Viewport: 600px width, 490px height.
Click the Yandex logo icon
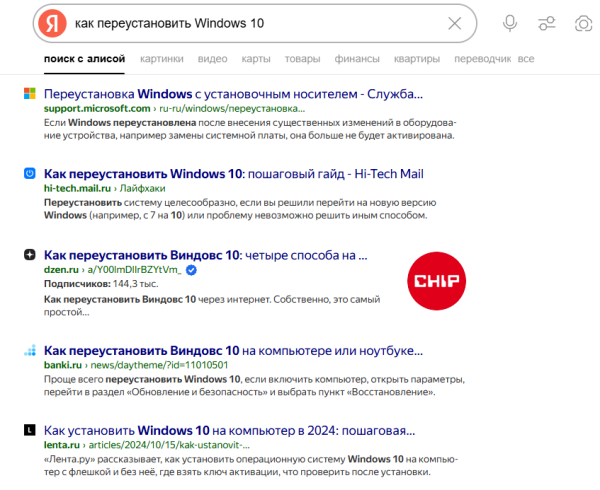[51, 23]
